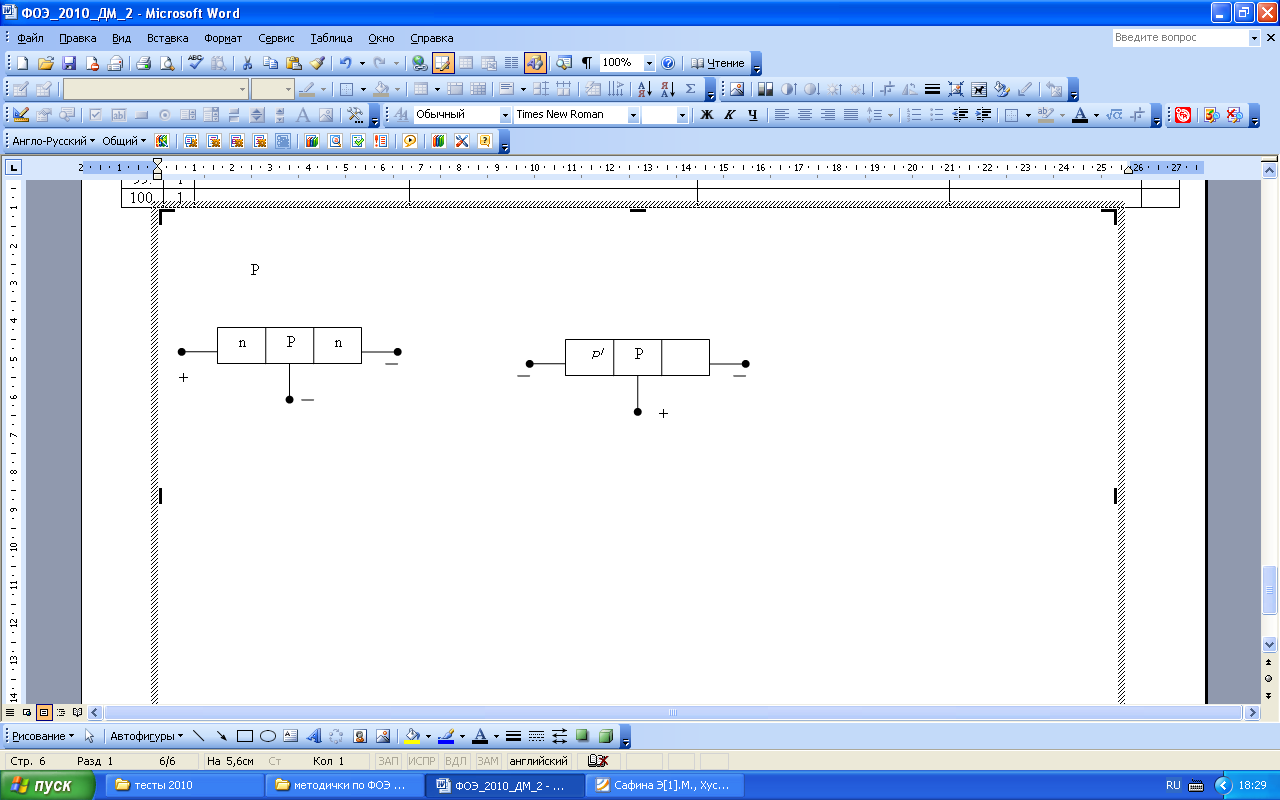The image size is (1280, 800).
Task: Select the Oval drawing tool
Action: click(268, 736)
